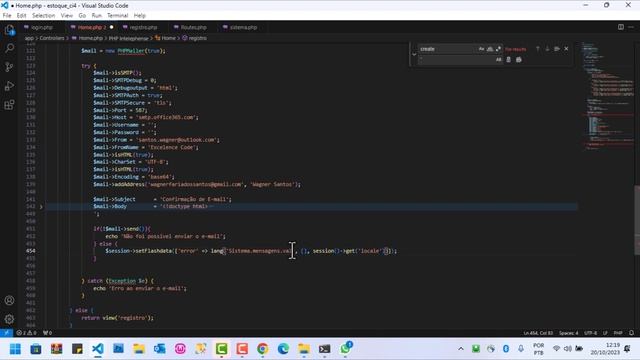Image resolution: width=640 pixels, height=360 pixels.
Task: Toggle Match Case in find widget
Action: (481, 49)
